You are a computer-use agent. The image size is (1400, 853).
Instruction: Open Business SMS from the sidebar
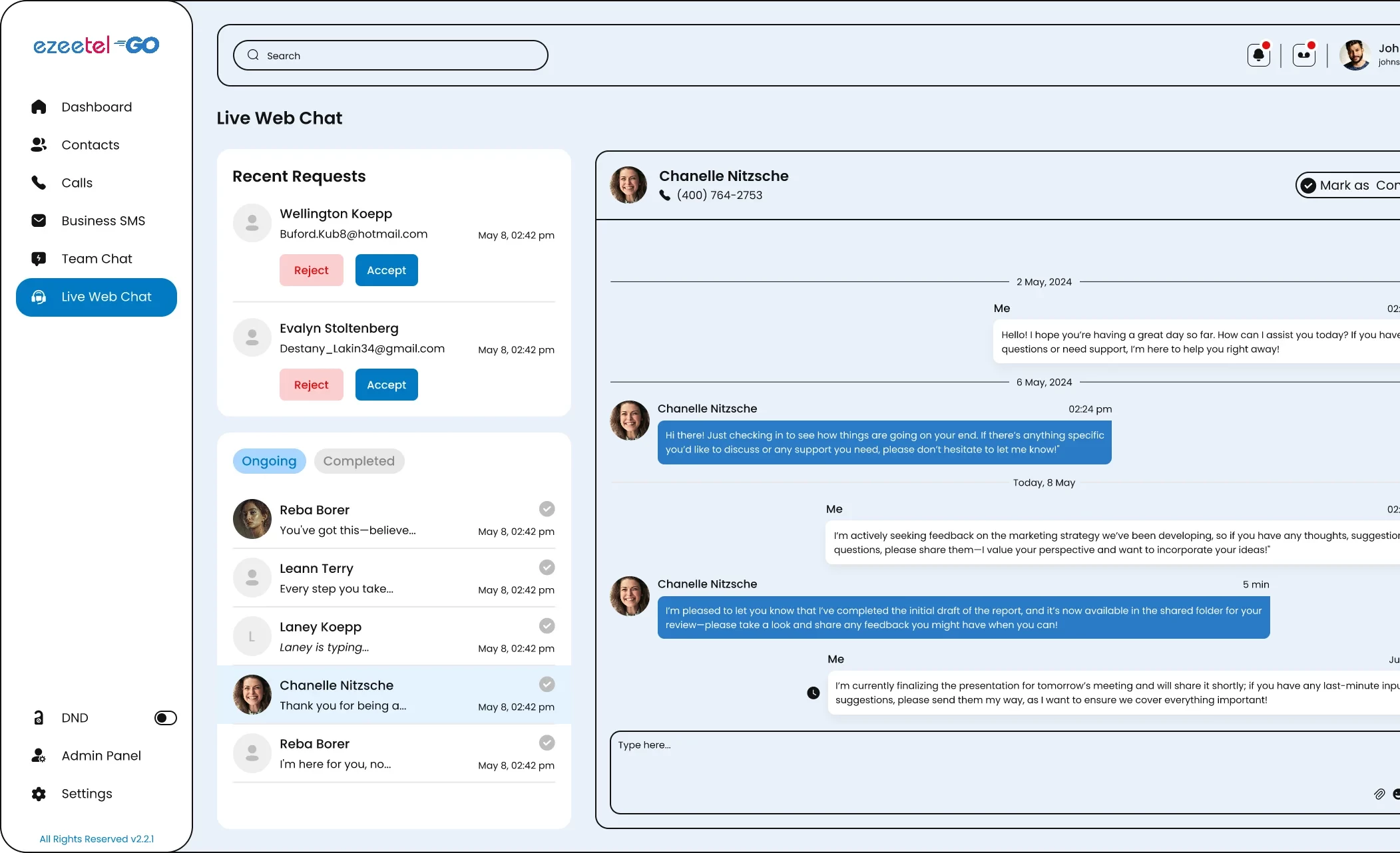click(103, 220)
